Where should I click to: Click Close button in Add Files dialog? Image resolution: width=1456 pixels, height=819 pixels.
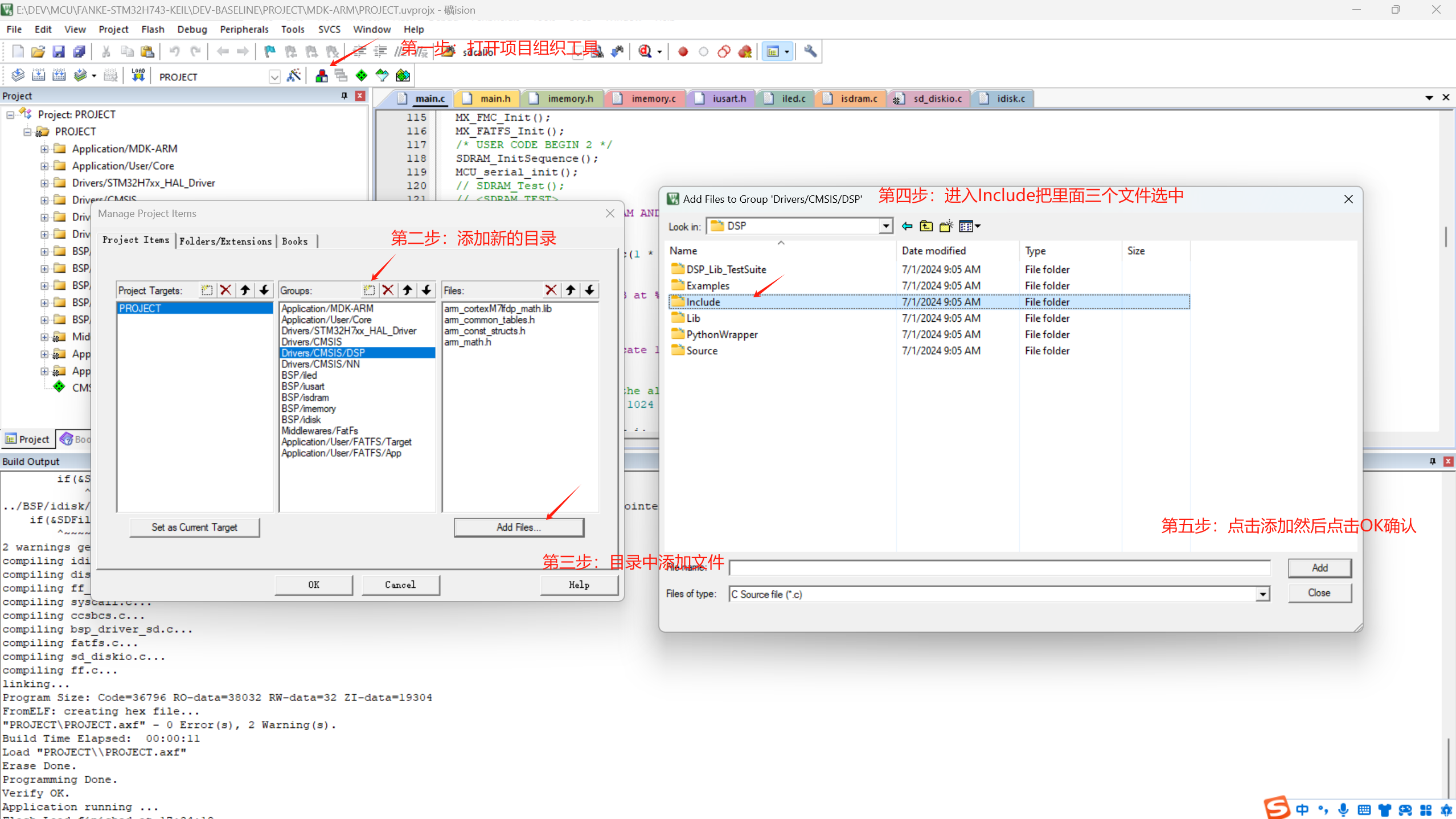(1319, 593)
